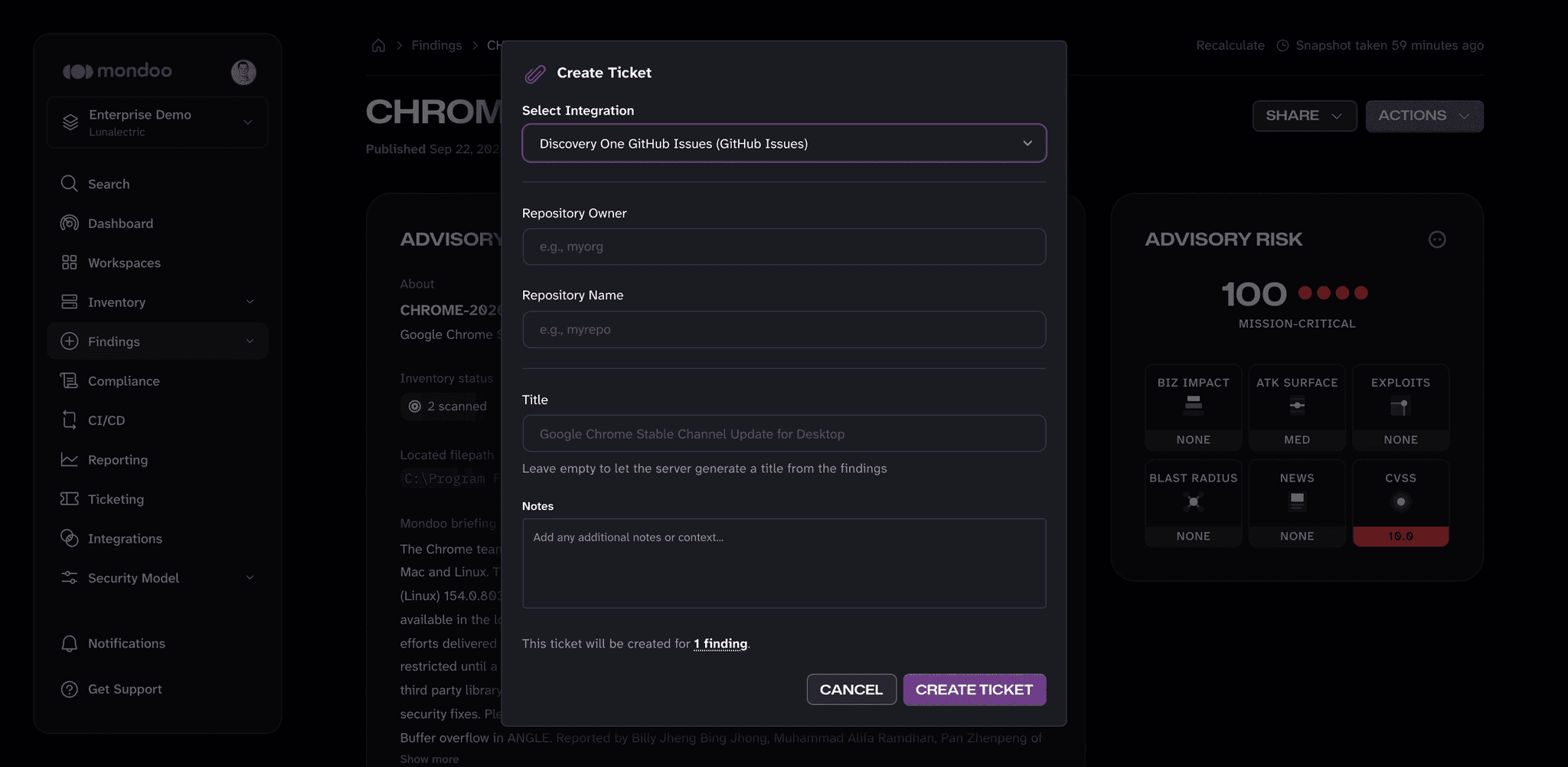Click the Compliance icon in the sidebar
Viewport: 1568px width, 767px height.
pos(70,380)
